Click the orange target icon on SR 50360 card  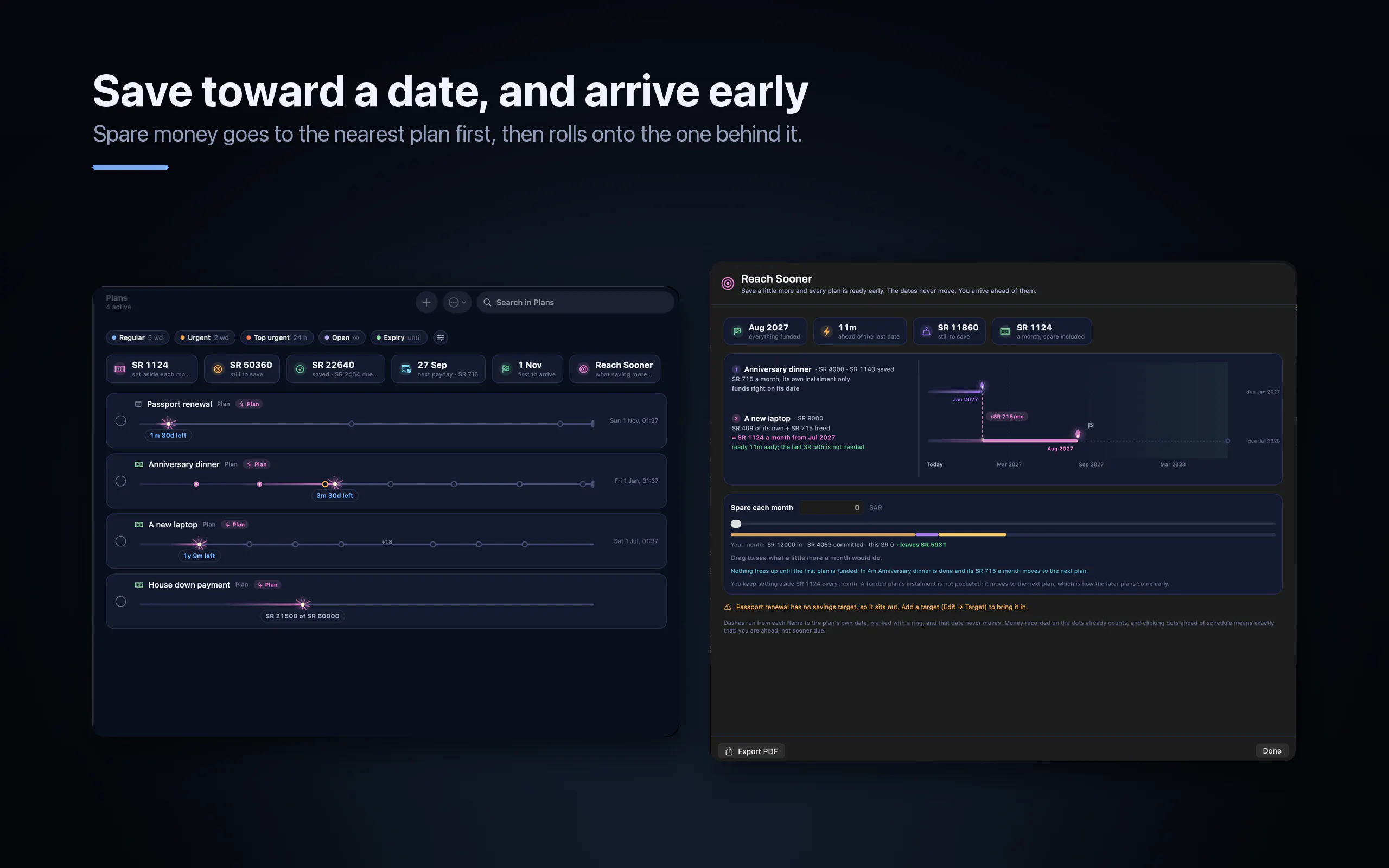(218, 369)
